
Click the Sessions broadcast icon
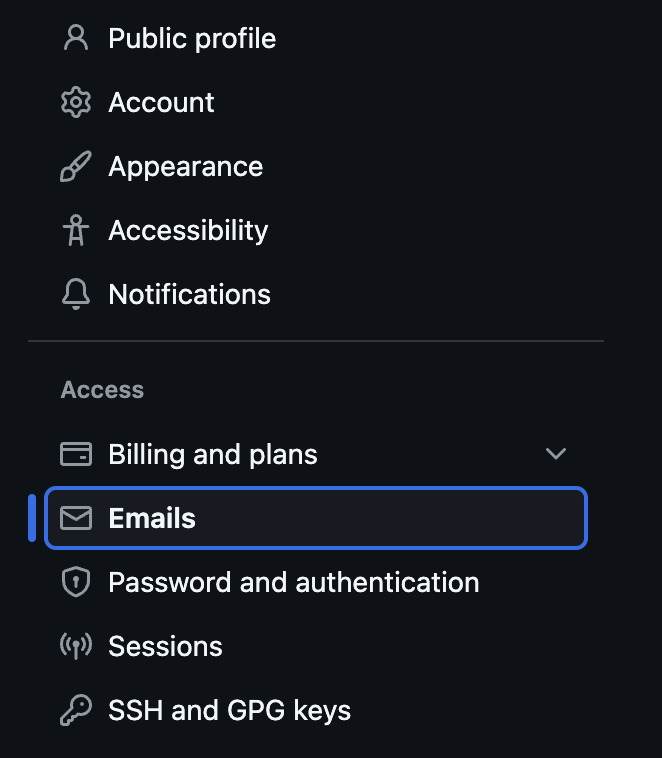pos(76,647)
